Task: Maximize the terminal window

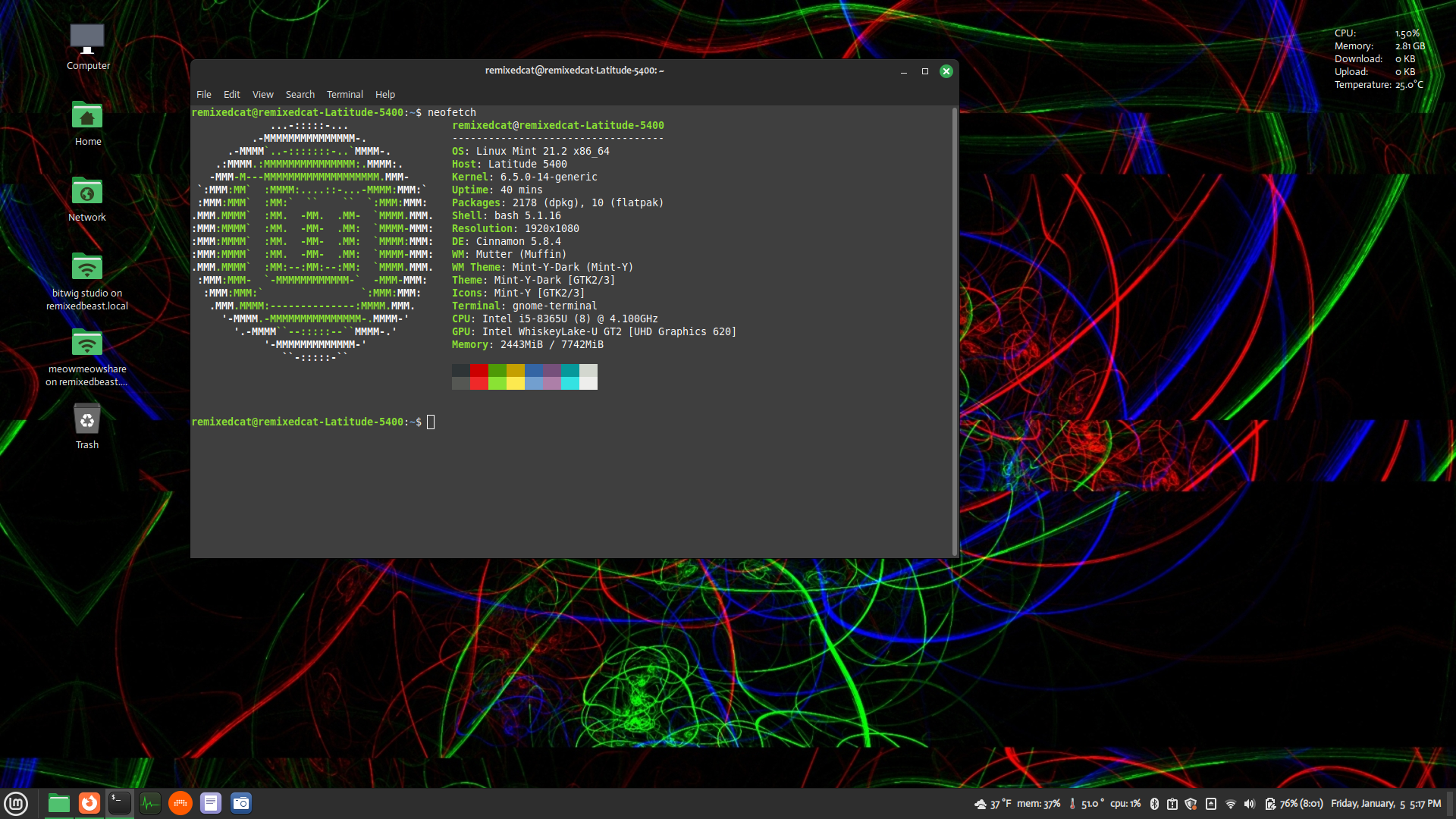Action: (x=925, y=71)
